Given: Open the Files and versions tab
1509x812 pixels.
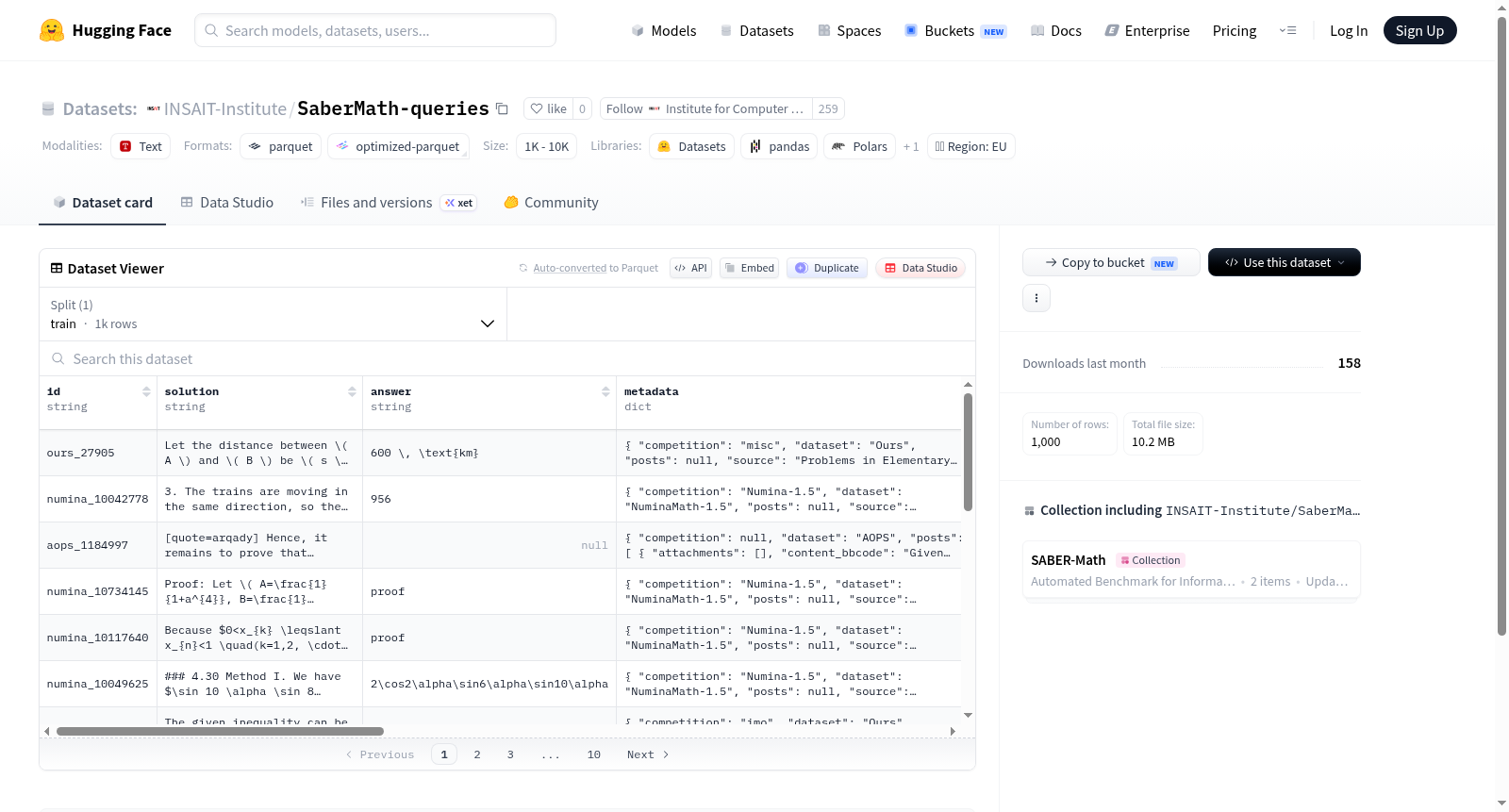Looking at the screenshot, I should (x=389, y=202).
